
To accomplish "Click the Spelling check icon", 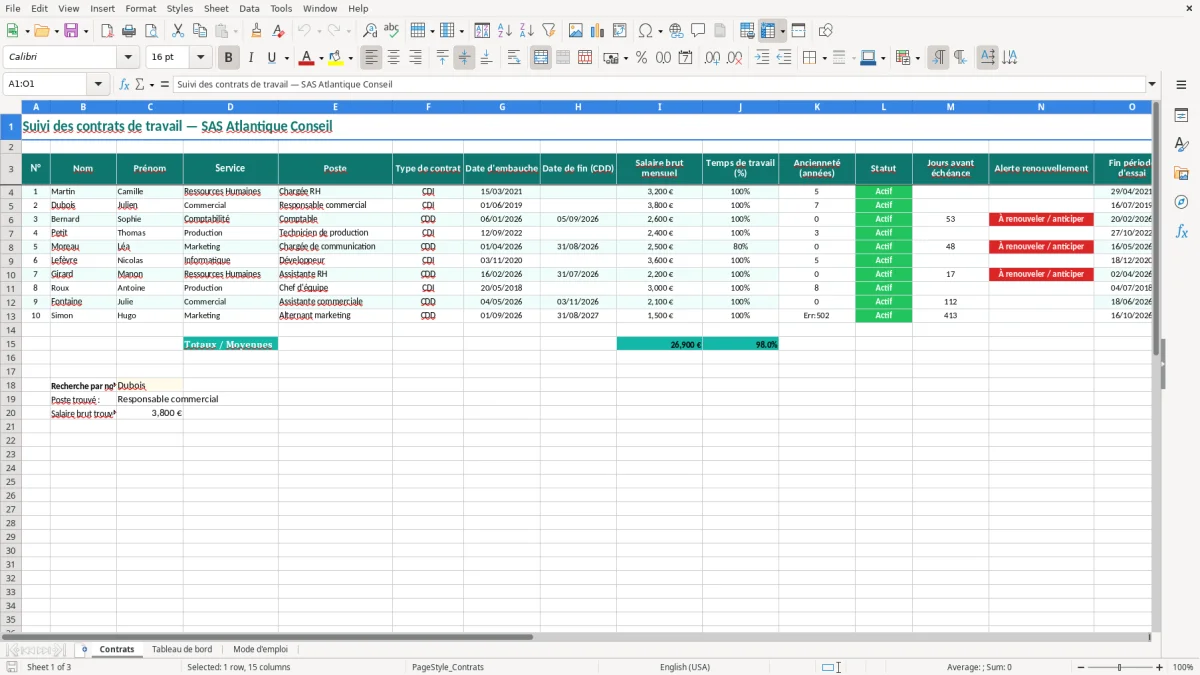I will click(x=392, y=31).
